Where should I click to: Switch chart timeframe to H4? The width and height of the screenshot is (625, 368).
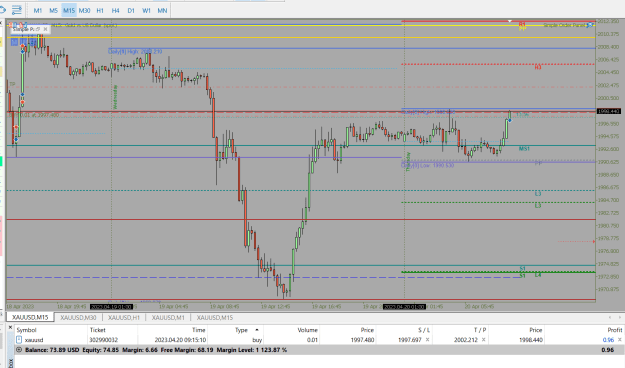[x=116, y=10]
